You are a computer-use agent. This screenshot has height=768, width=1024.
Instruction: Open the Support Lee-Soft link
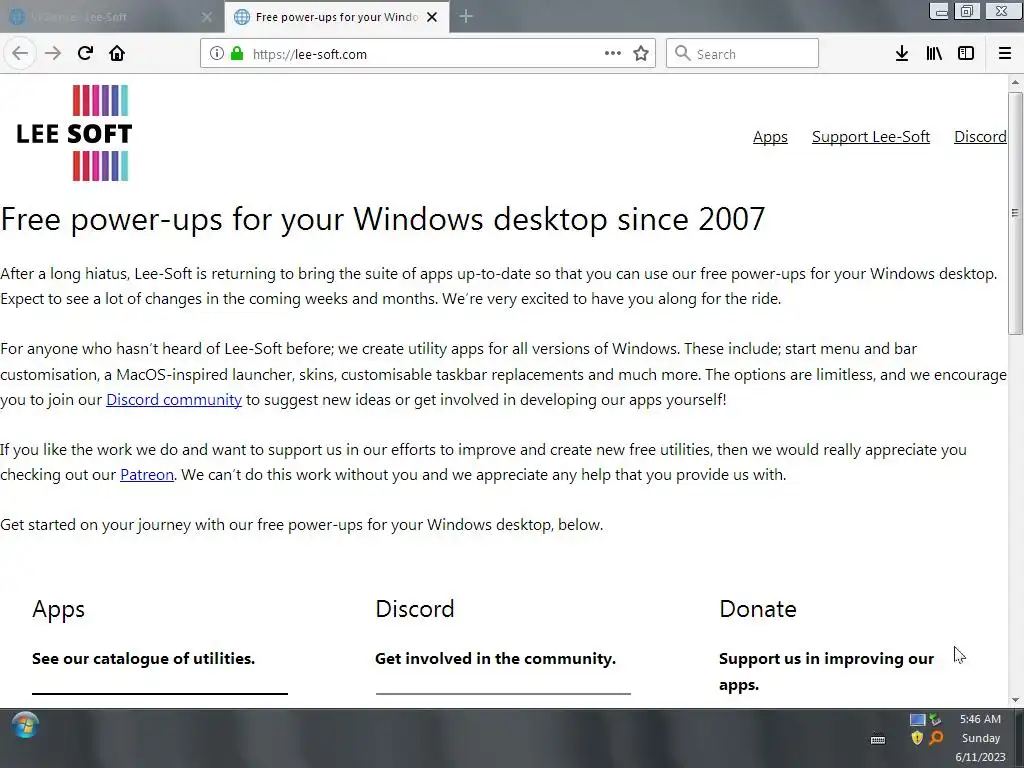871,136
